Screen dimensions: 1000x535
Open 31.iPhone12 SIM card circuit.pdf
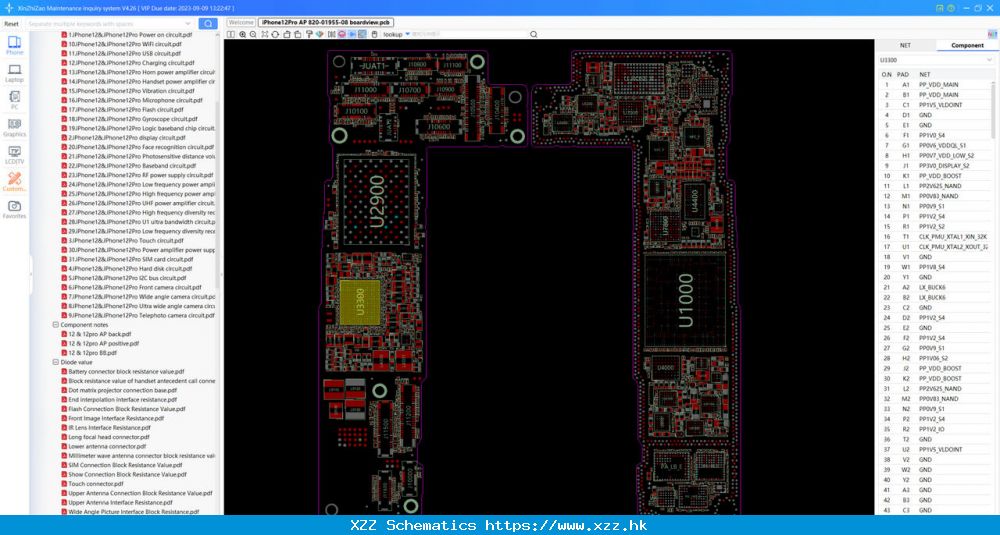point(127,260)
